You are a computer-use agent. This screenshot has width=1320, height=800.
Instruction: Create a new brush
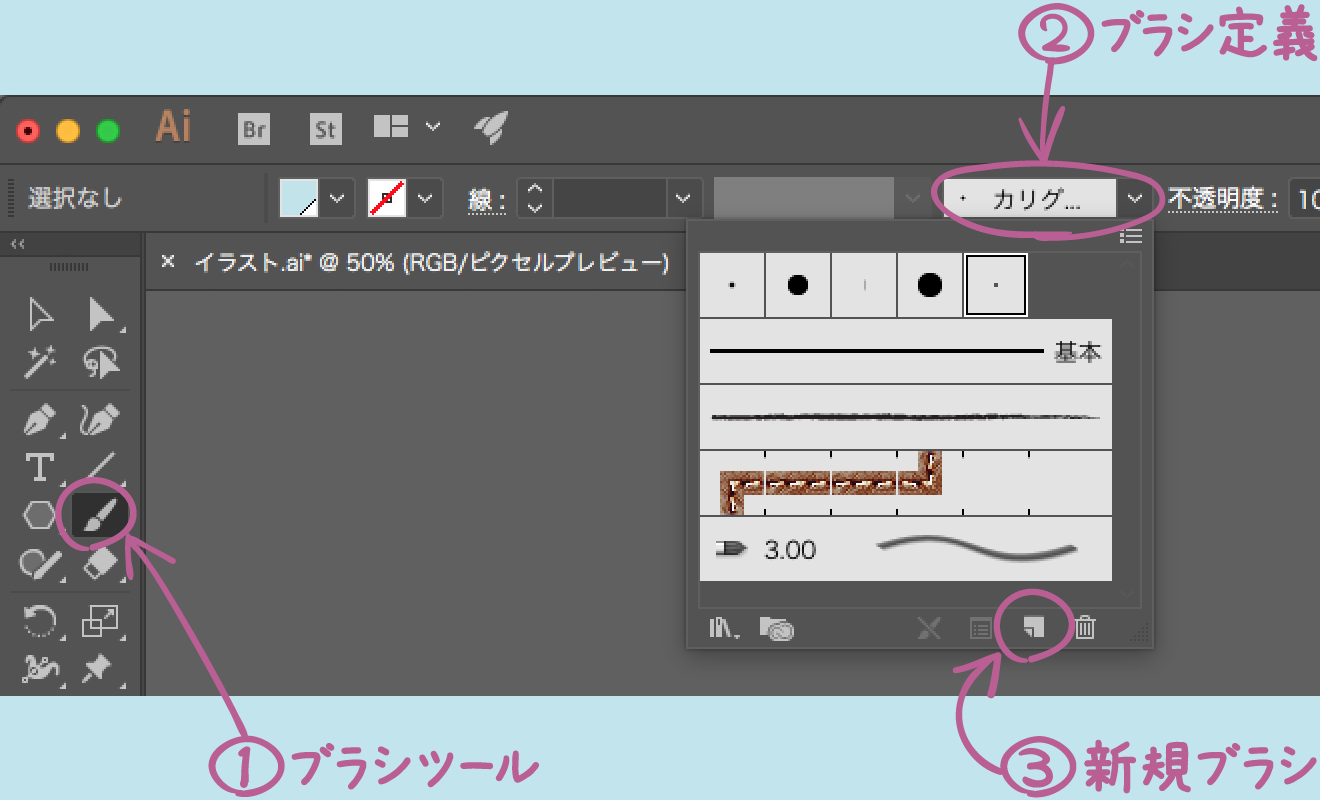click(1034, 627)
